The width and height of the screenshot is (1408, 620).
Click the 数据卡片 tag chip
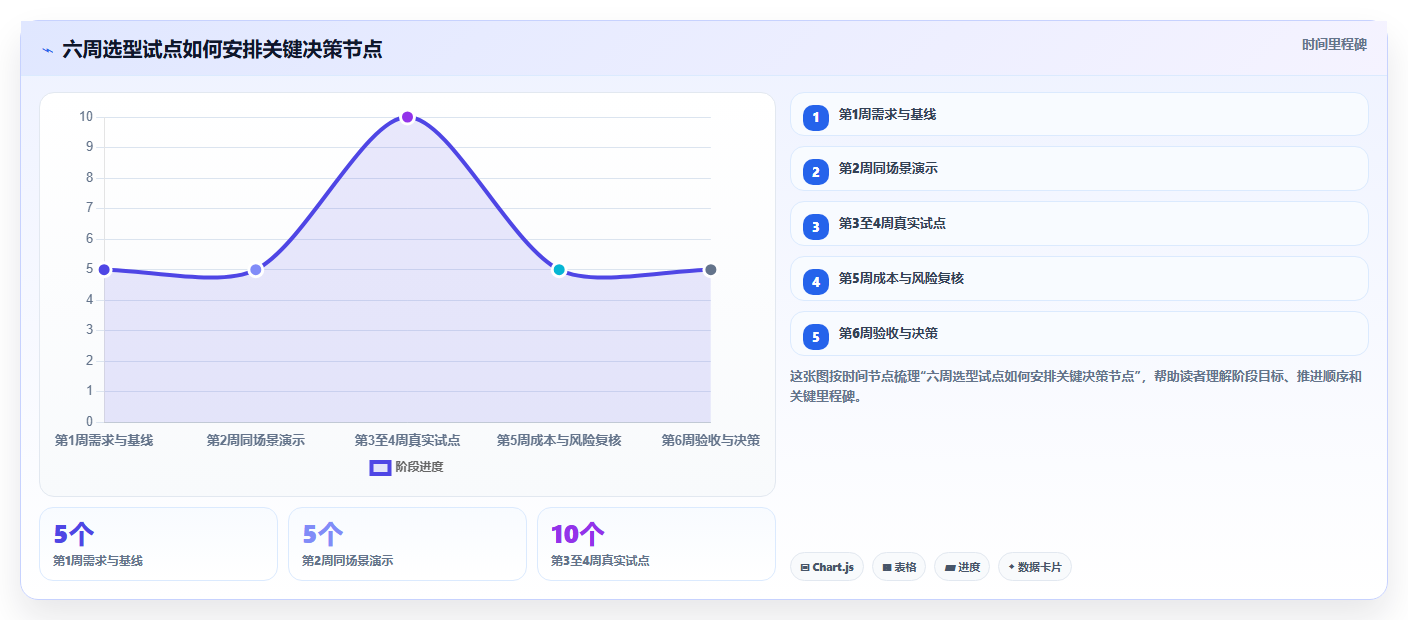point(1034,567)
